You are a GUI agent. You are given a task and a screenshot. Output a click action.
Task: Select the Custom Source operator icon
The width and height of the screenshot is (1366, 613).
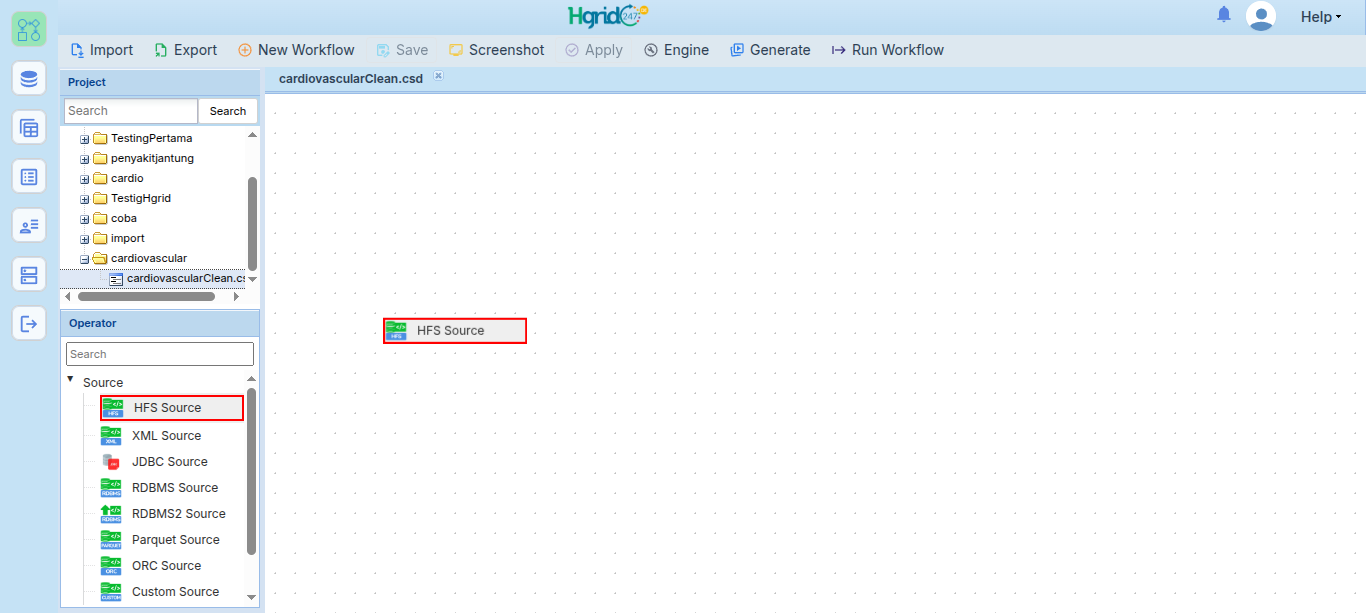pyautogui.click(x=111, y=591)
